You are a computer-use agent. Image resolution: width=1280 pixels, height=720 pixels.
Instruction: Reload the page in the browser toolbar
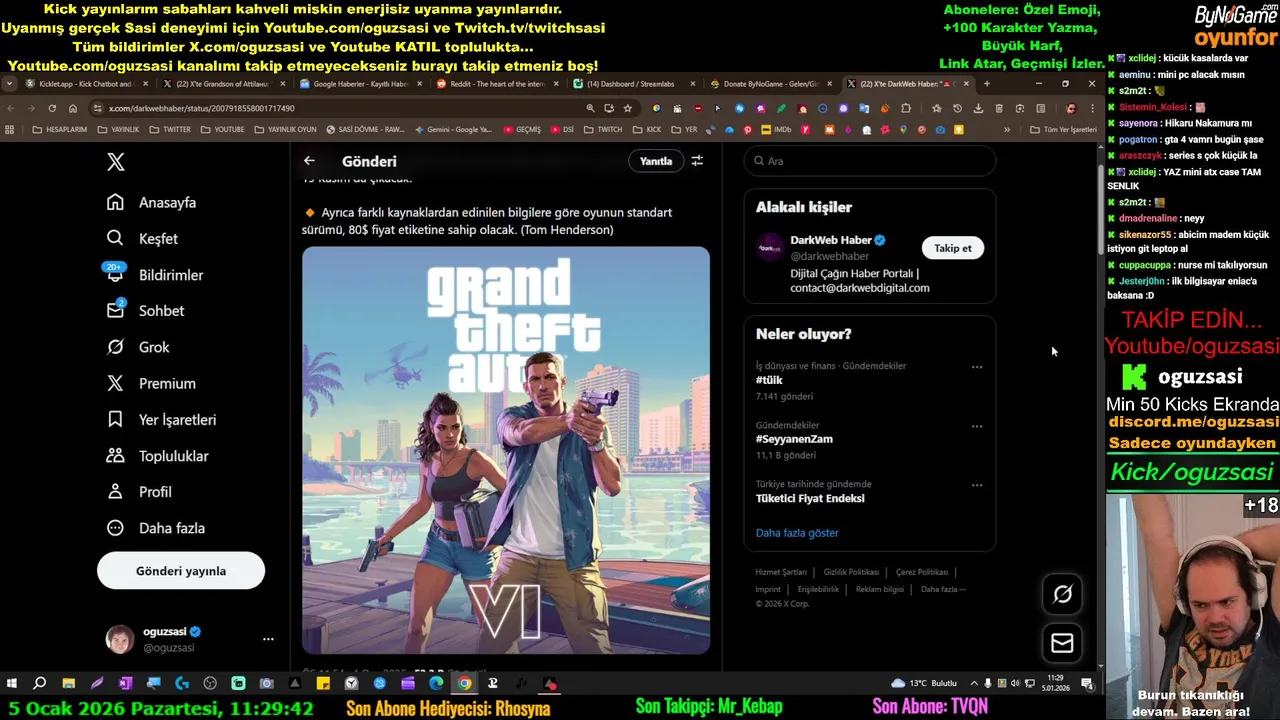[x=52, y=108]
